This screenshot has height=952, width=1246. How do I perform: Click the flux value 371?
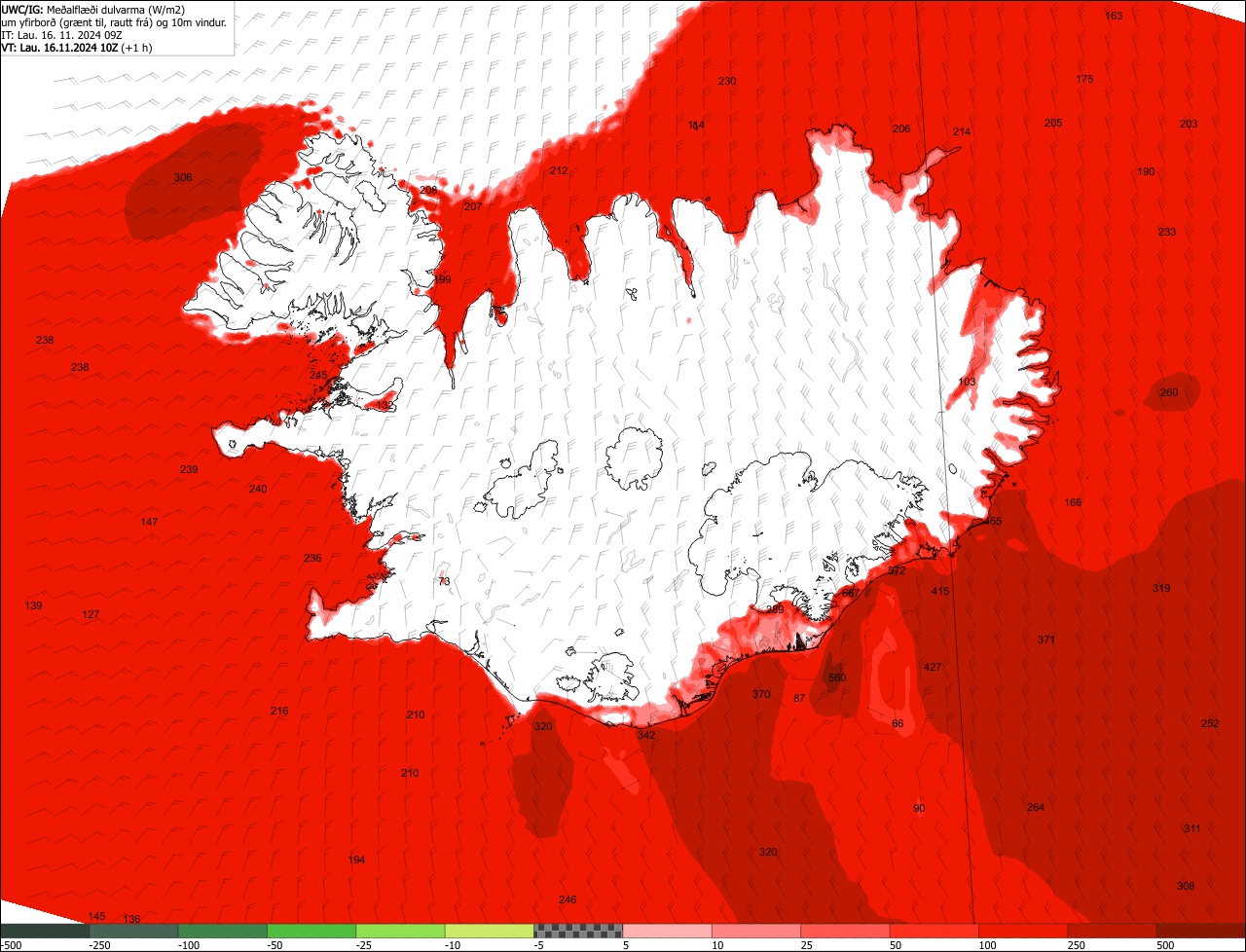pos(1045,640)
